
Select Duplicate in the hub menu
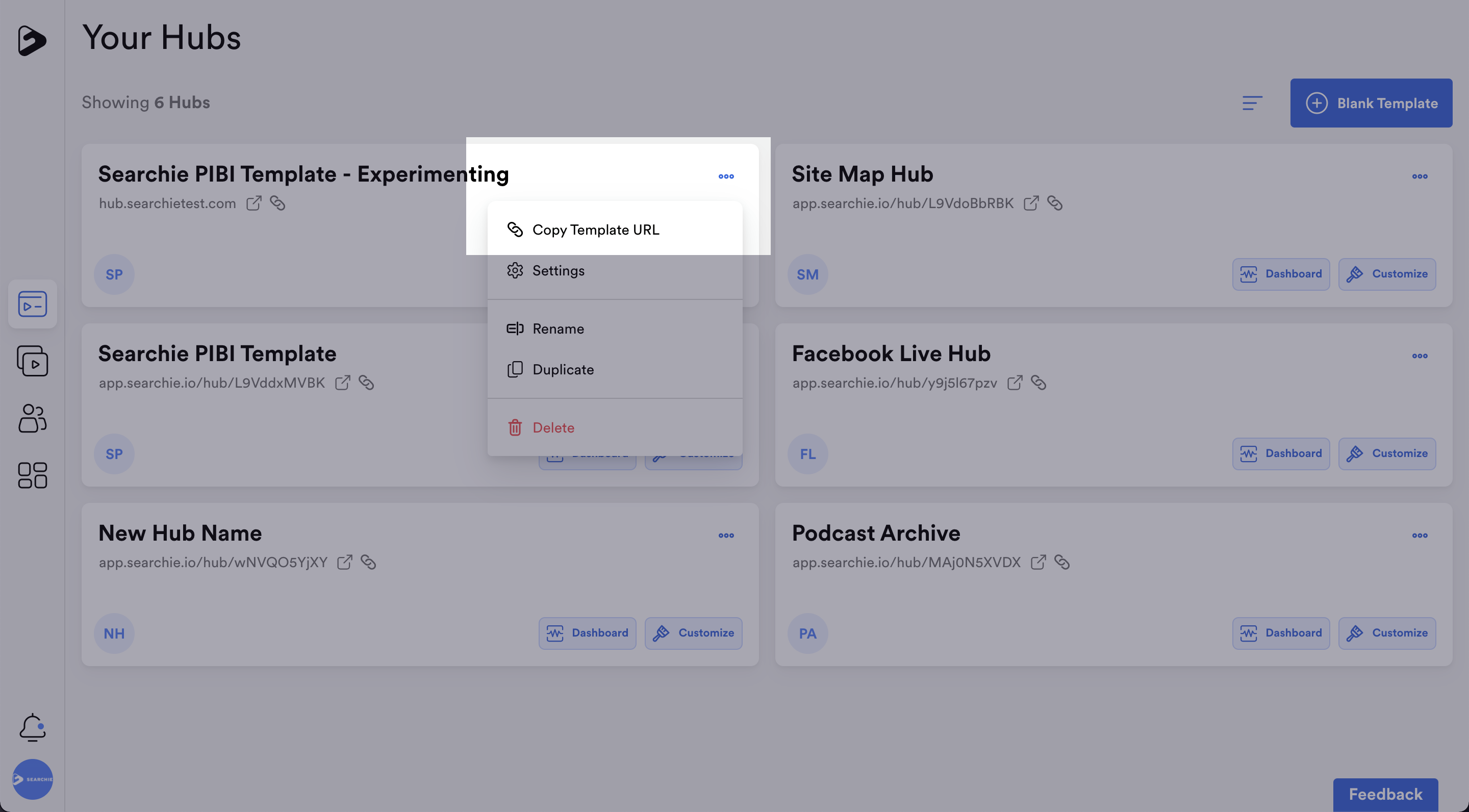click(615, 369)
